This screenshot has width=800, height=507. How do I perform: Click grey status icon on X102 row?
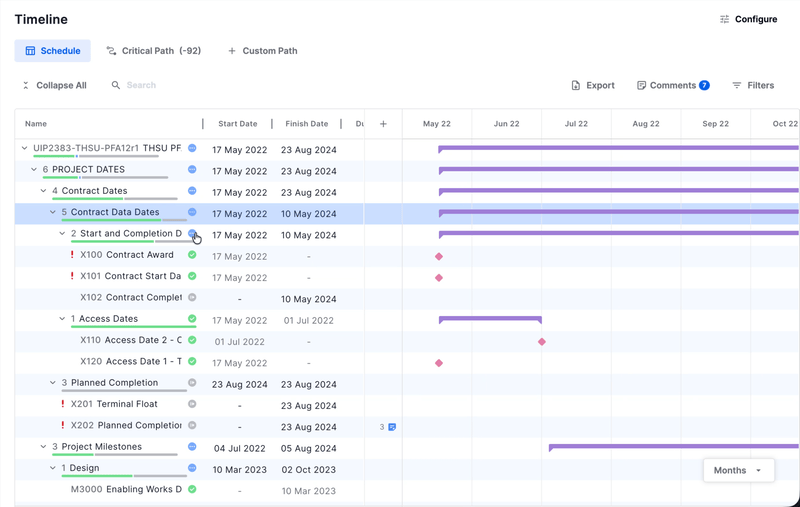tap(192, 297)
